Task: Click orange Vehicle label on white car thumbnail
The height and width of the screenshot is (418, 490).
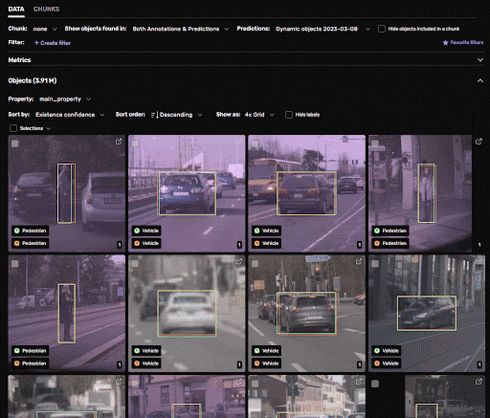Action: [x=147, y=363]
